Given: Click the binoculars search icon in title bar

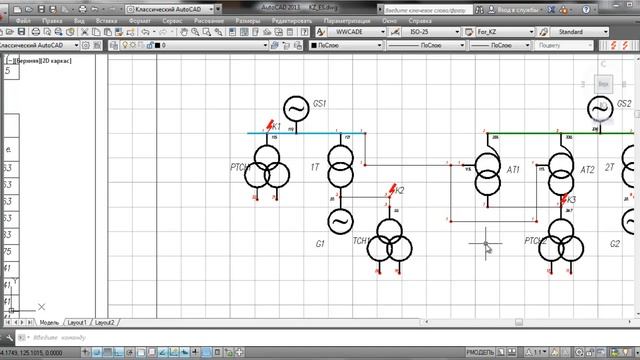Looking at the screenshot, I should pos(480,9).
